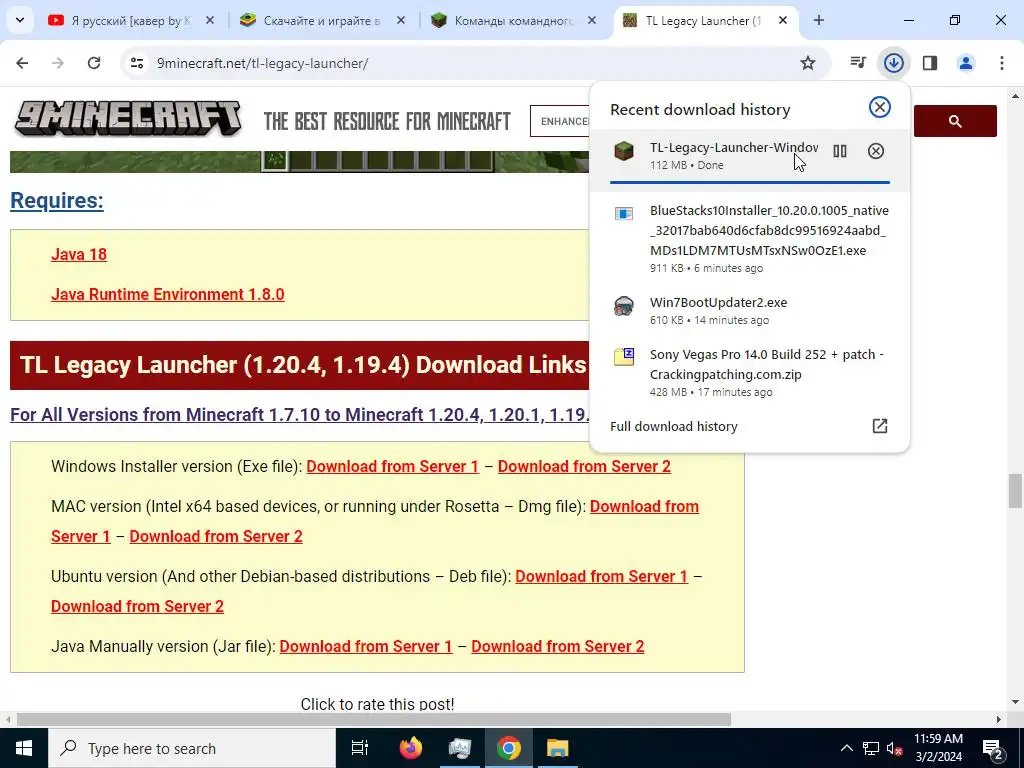The height and width of the screenshot is (768, 1024).
Task: Open Task View from the taskbar
Action: point(360,748)
